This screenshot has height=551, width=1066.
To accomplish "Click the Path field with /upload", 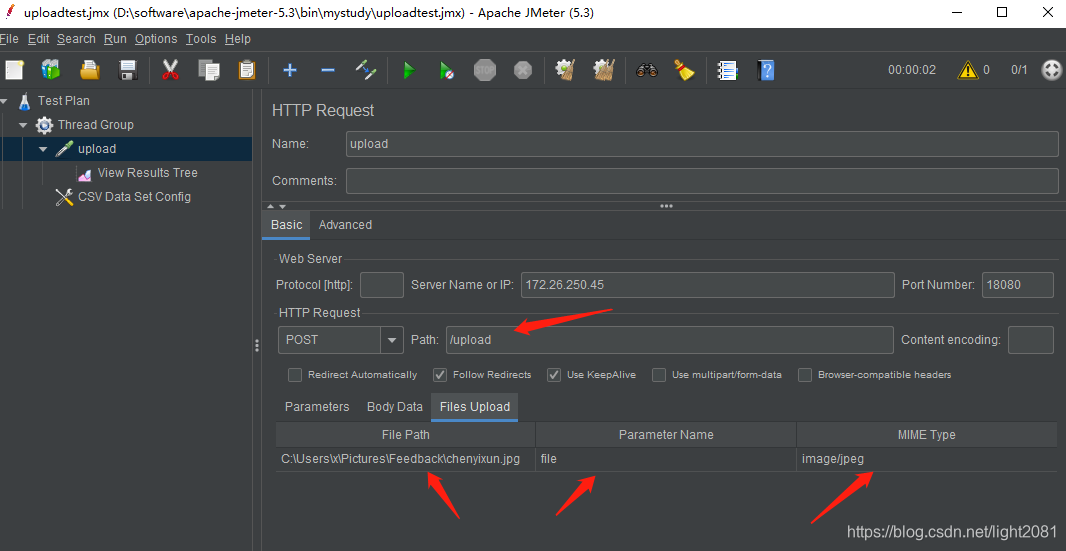I will 670,339.
